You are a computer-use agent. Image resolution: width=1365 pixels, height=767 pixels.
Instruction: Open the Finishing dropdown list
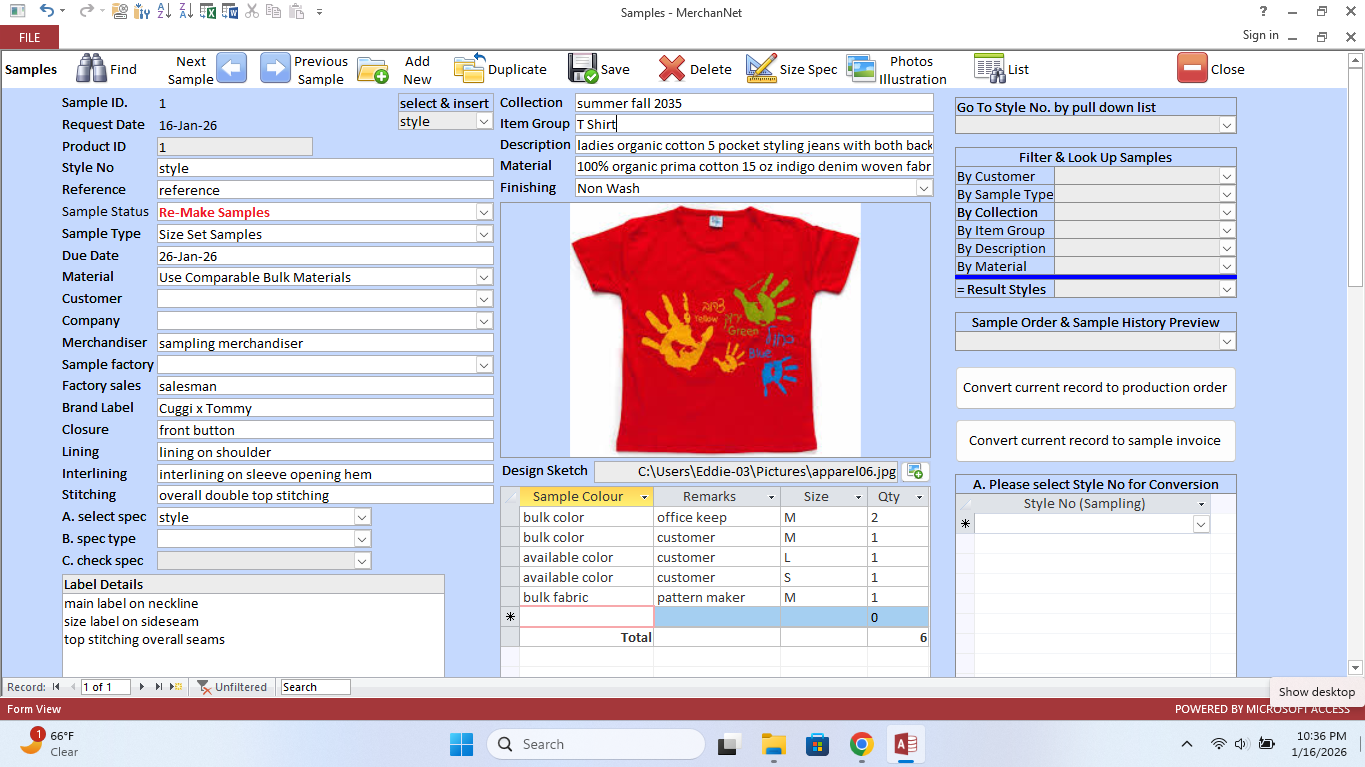click(923, 188)
